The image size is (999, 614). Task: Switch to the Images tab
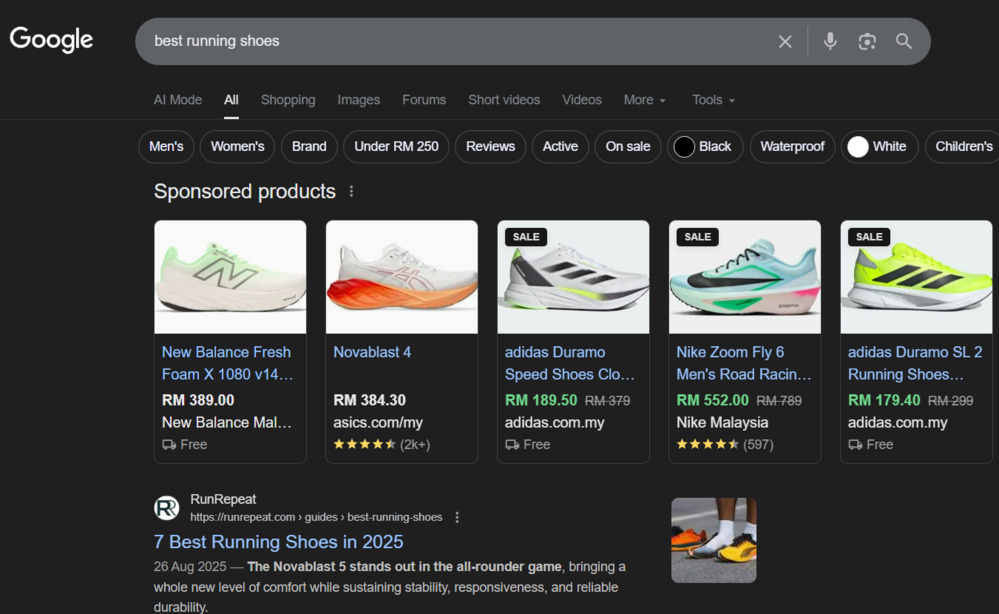pos(358,100)
